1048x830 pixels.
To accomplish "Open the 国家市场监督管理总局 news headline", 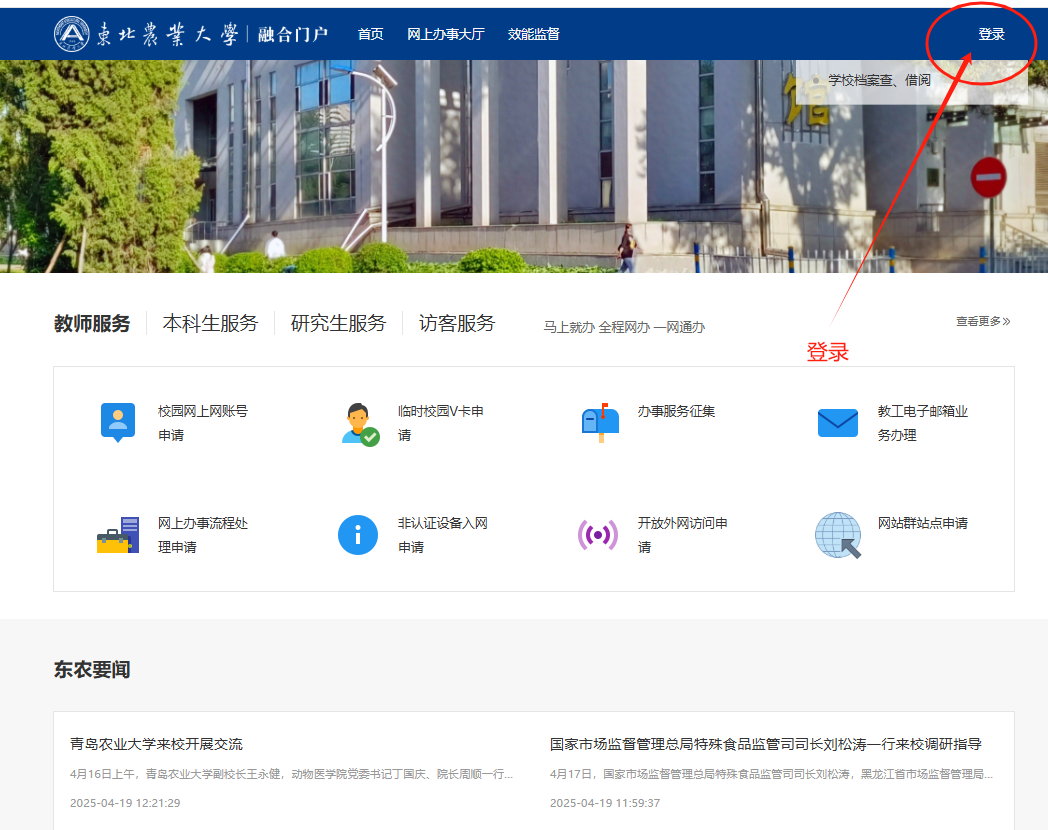I will click(x=765, y=744).
